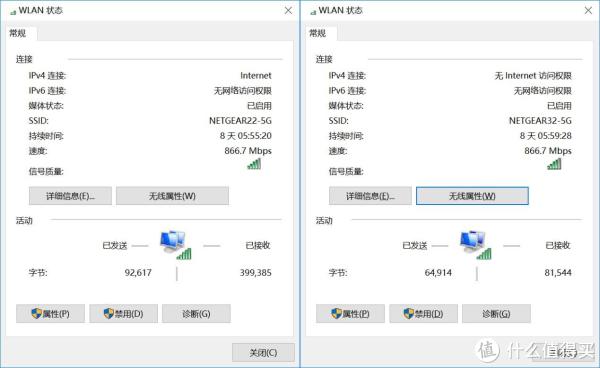The width and height of the screenshot is (600, 368).
Task: Click 关闭(C) button in left window
Action: [263, 352]
